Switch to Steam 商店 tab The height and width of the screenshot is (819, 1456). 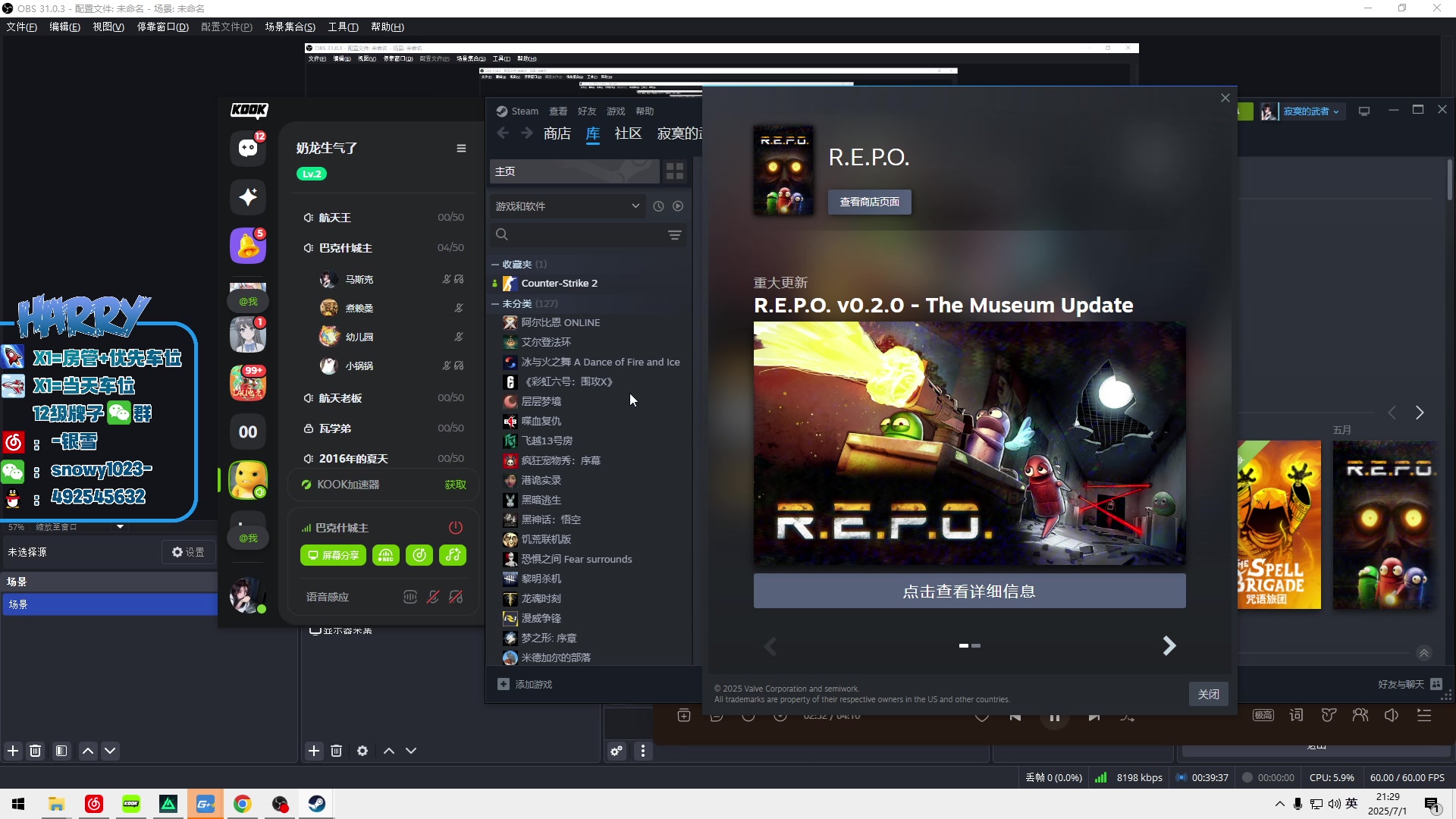click(557, 133)
